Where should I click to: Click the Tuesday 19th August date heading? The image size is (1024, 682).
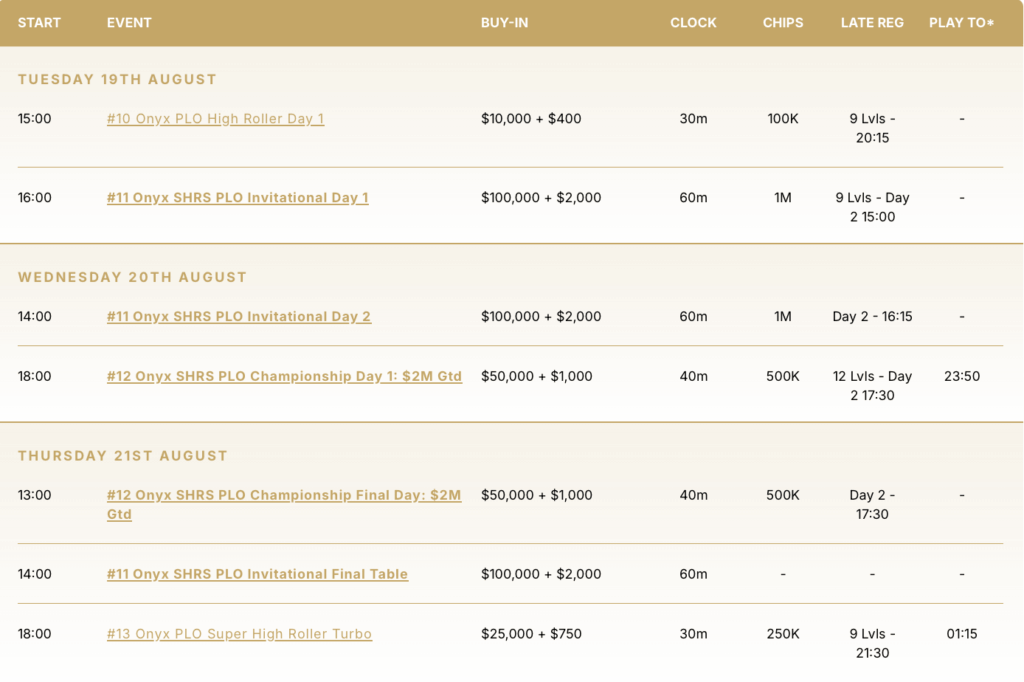[117, 80]
